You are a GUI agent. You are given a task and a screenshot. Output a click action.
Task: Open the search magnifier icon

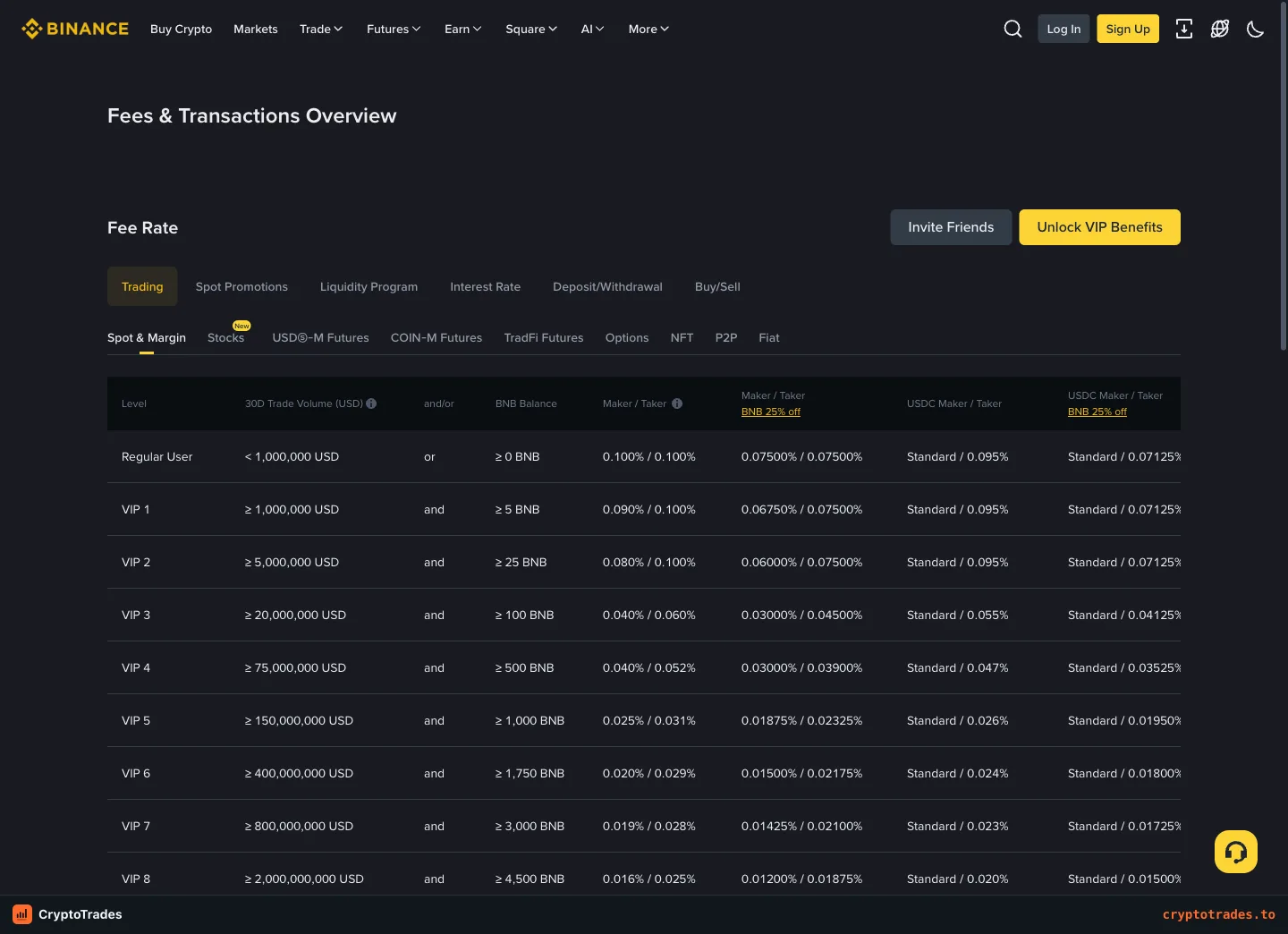click(x=1013, y=29)
